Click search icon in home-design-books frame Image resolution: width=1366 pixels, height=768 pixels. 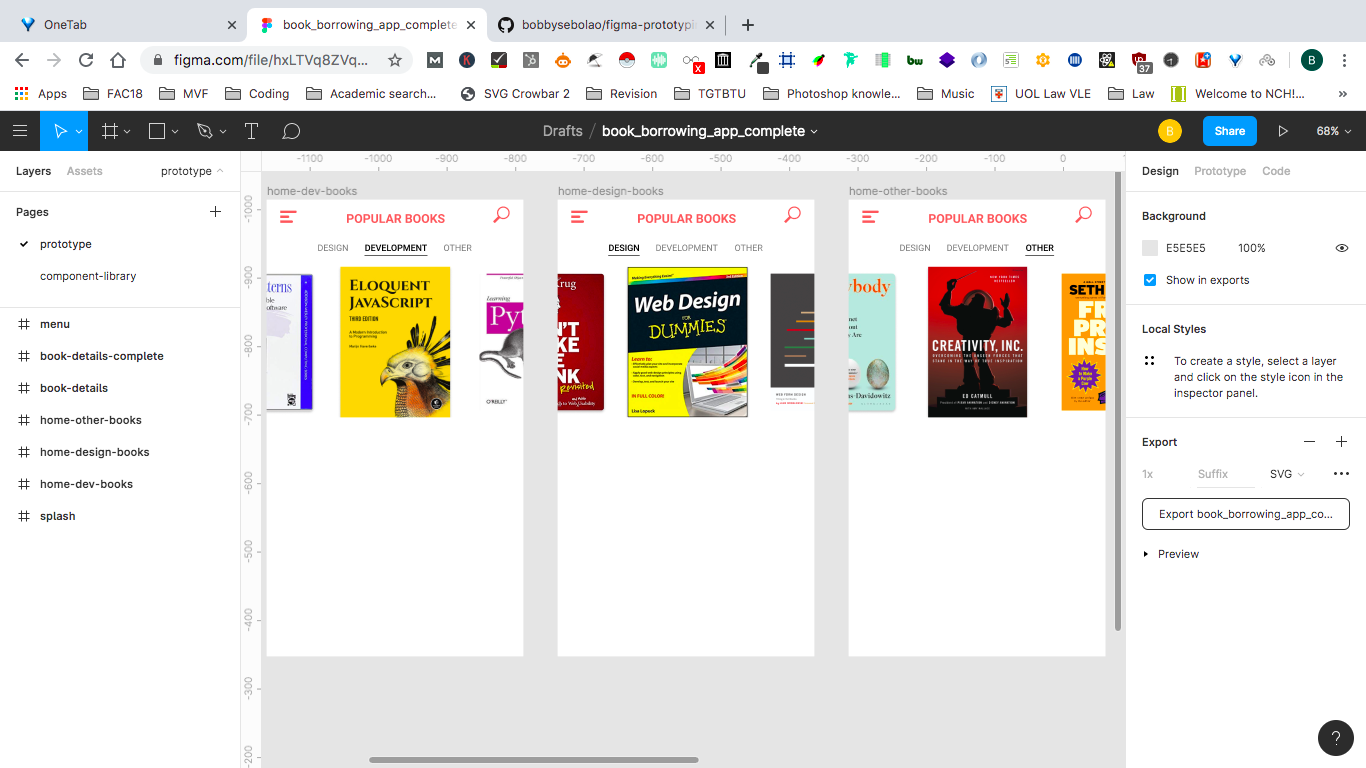click(x=793, y=214)
